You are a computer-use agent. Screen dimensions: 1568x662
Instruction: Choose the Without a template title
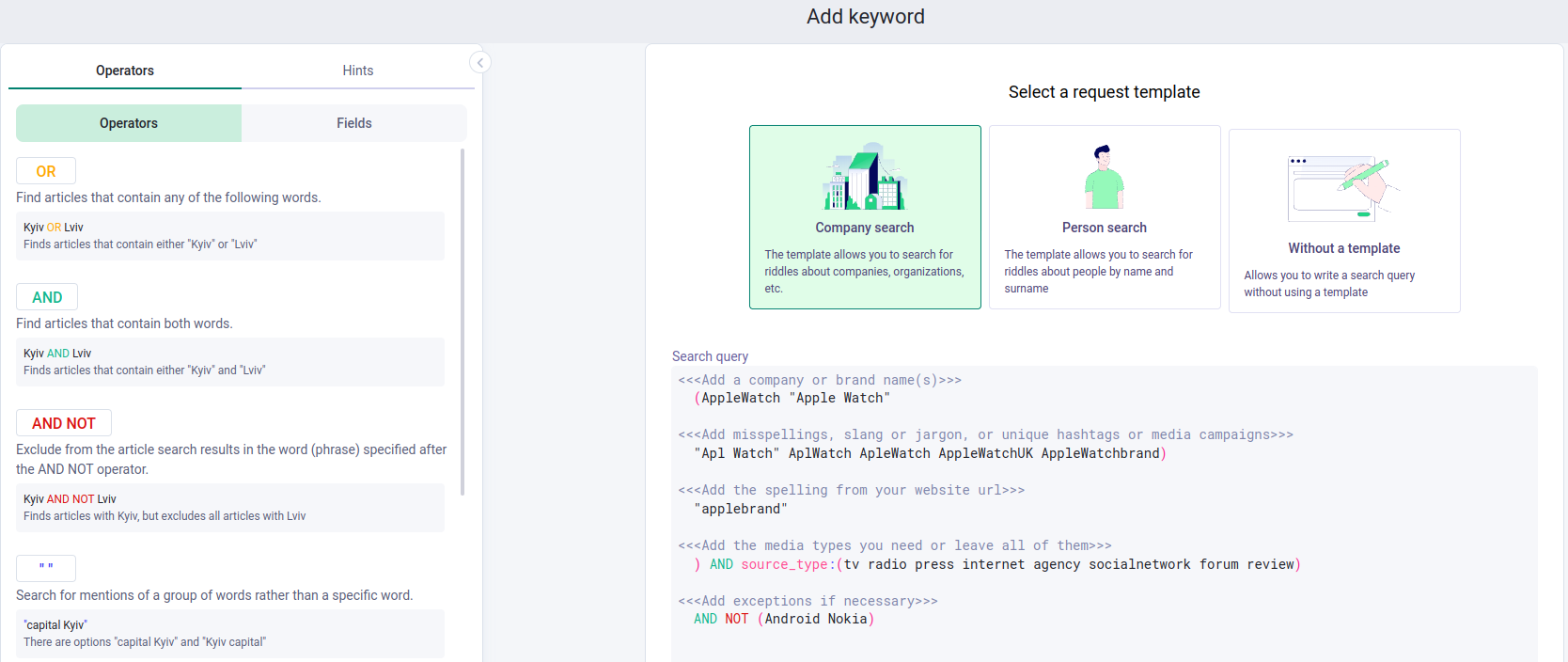click(x=1344, y=248)
